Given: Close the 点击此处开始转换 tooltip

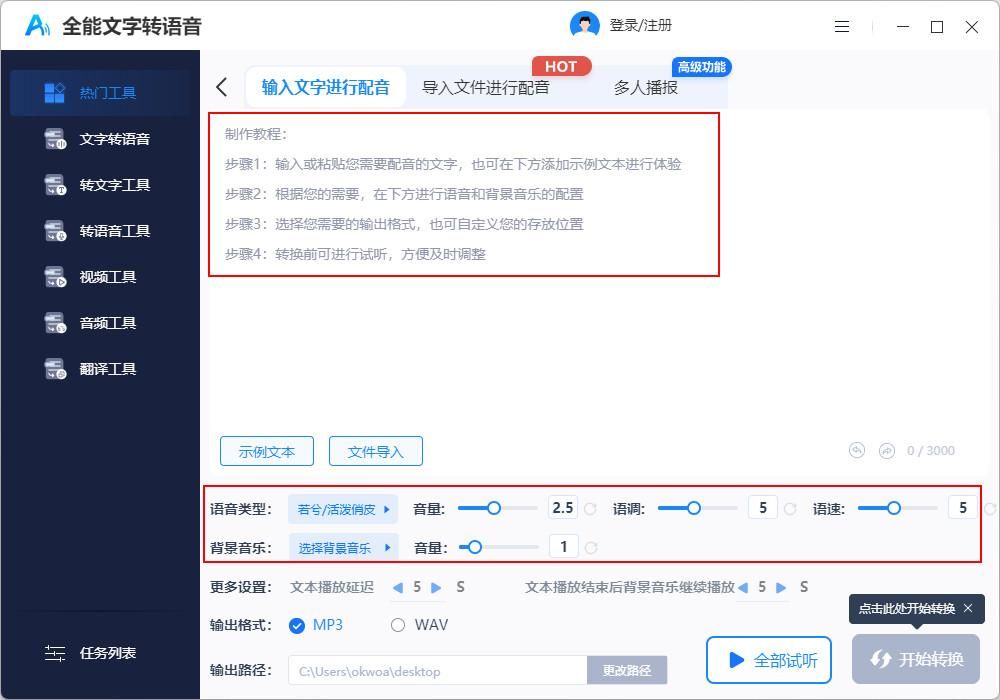Looking at the screenshot, I should tap(968, 608).
